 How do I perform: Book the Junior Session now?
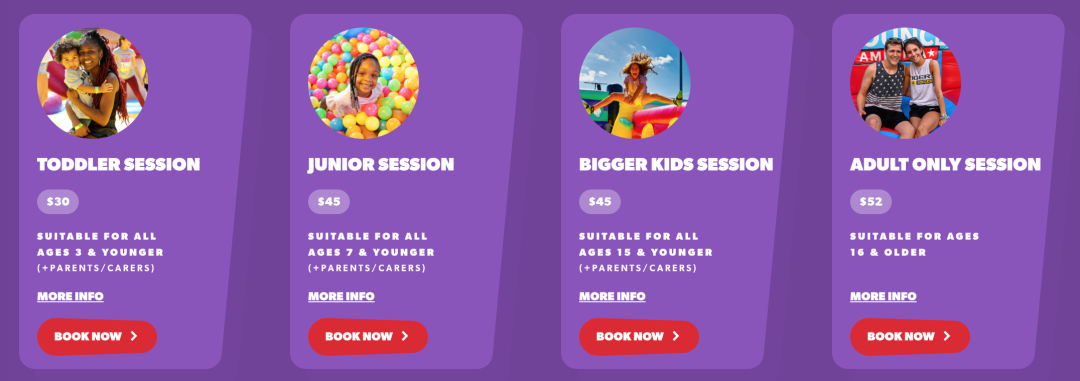(368, 337)
